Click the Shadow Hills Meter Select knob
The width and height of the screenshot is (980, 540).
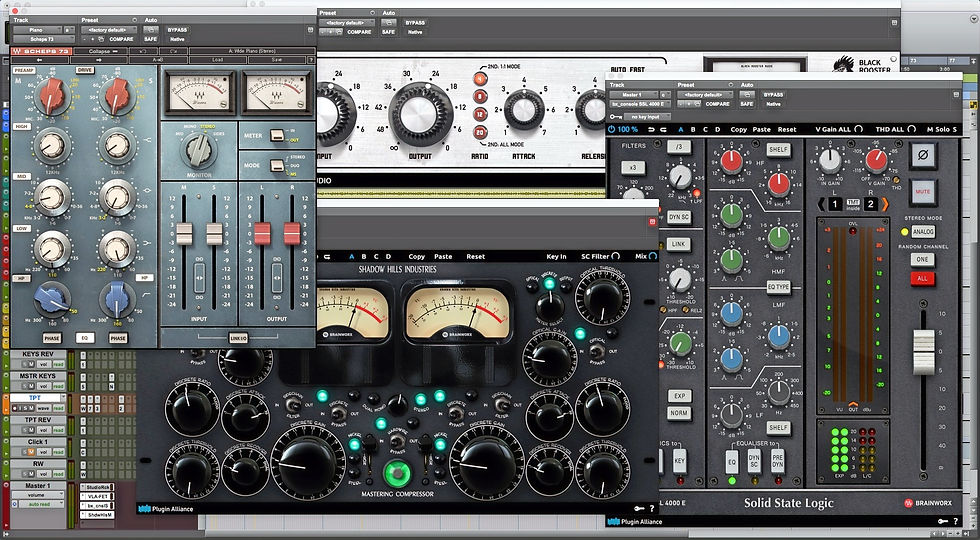550,306
